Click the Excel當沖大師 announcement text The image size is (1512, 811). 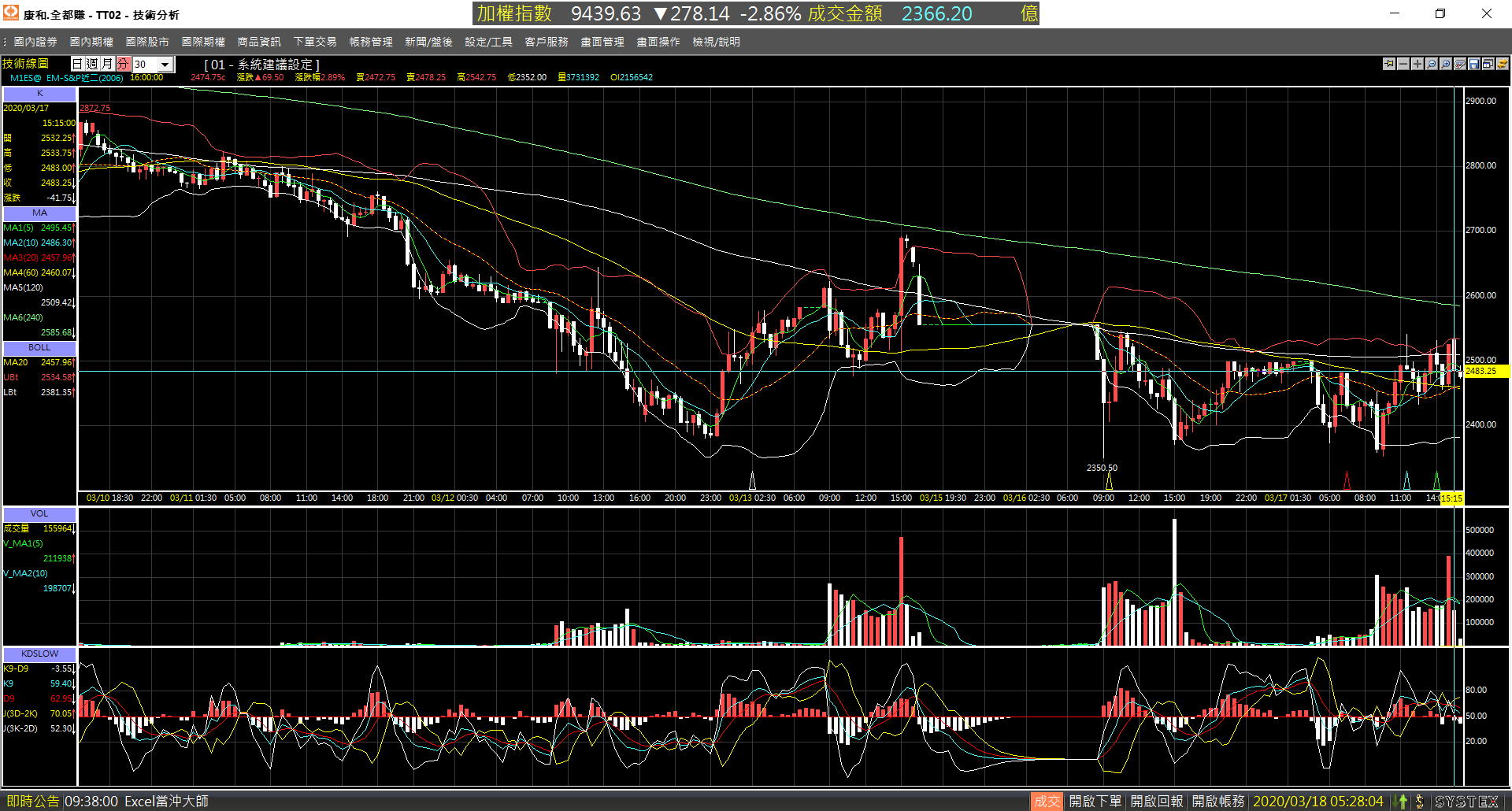point(166,802)
